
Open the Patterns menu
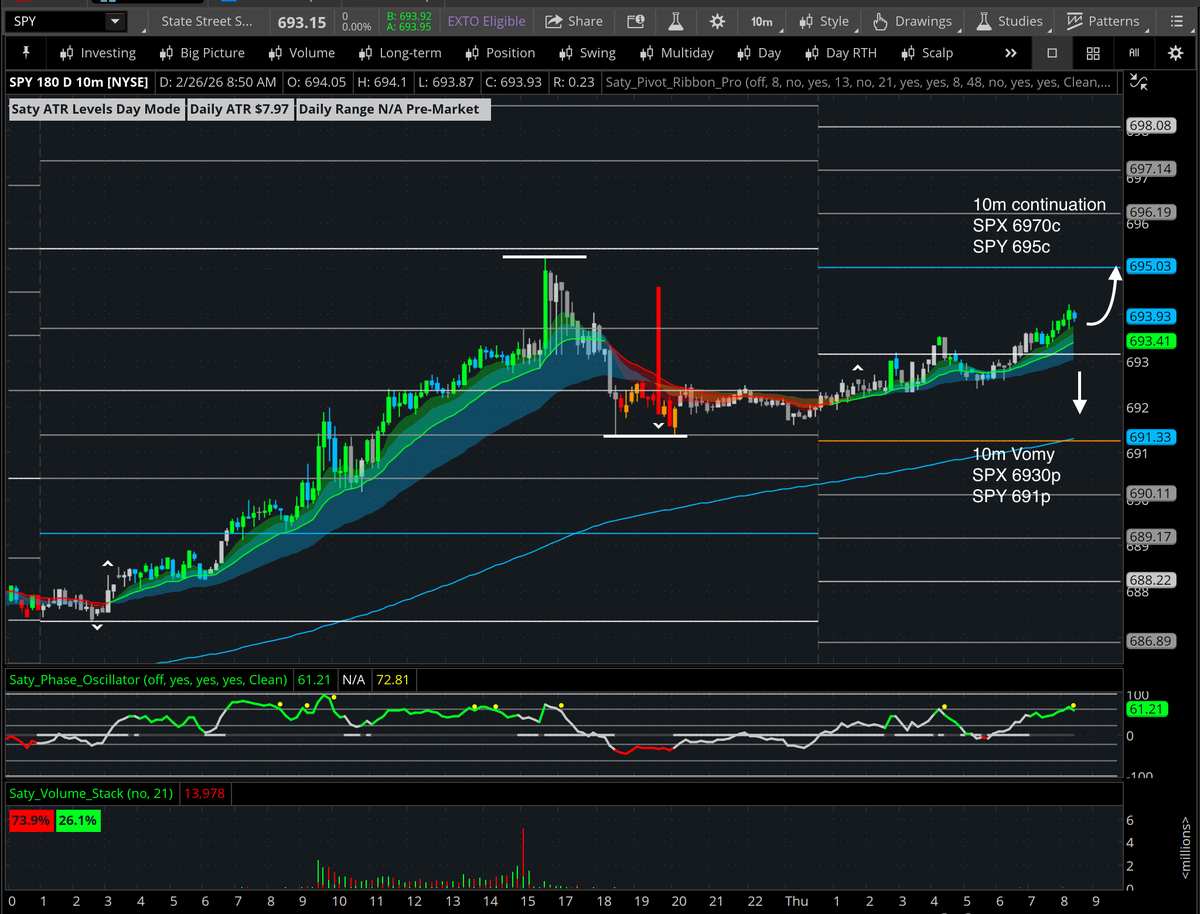[1103, 21]
